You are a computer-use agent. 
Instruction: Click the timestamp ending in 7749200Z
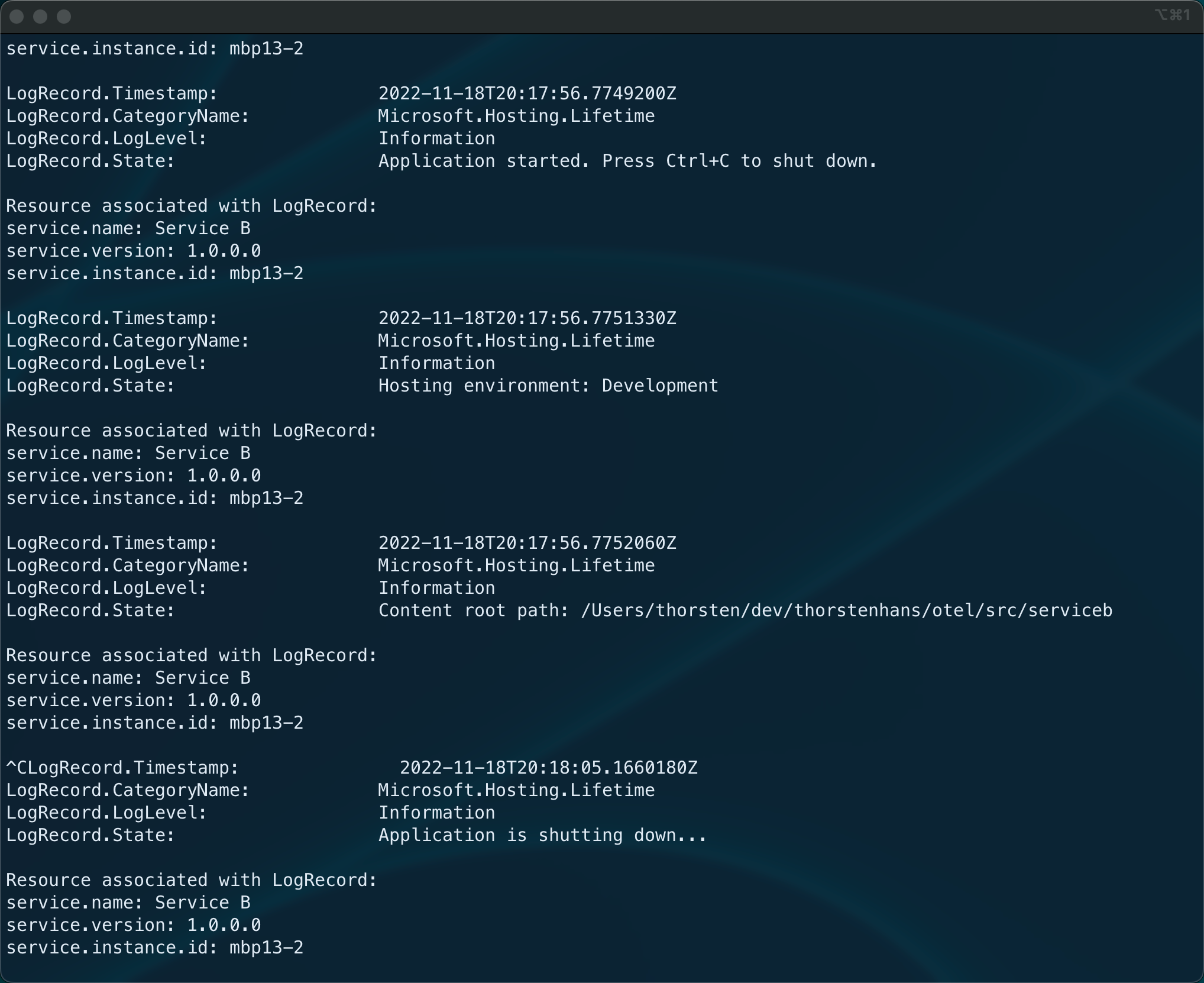(527, 93)
